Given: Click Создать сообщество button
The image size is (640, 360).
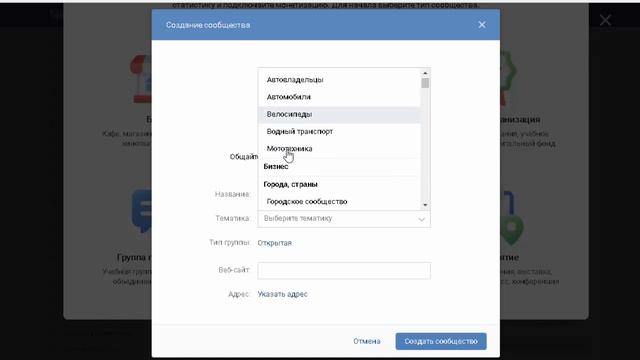Looking at the screenshot, I should (441, 341).
